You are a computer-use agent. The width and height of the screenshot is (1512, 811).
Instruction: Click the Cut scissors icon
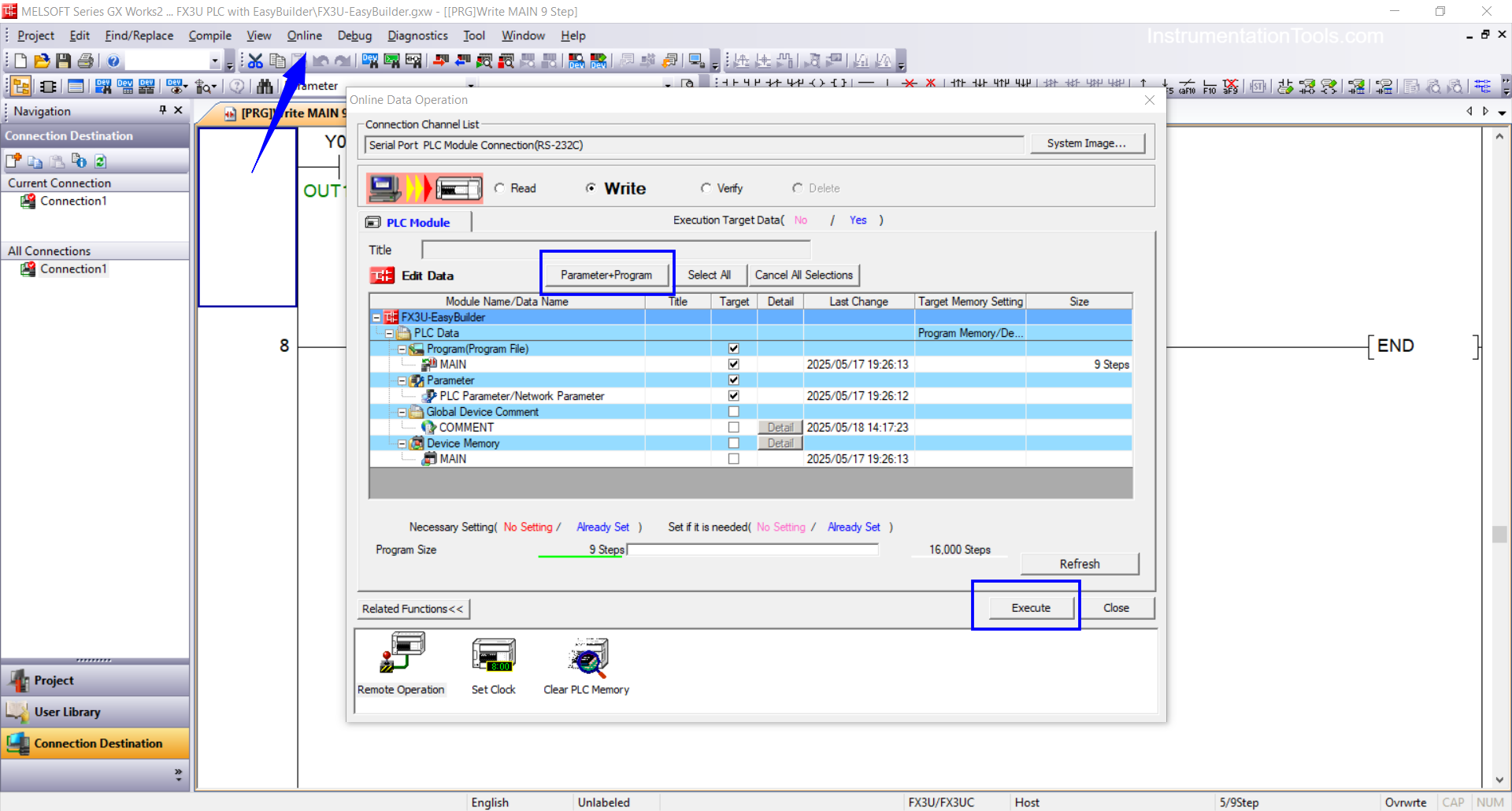255,61
